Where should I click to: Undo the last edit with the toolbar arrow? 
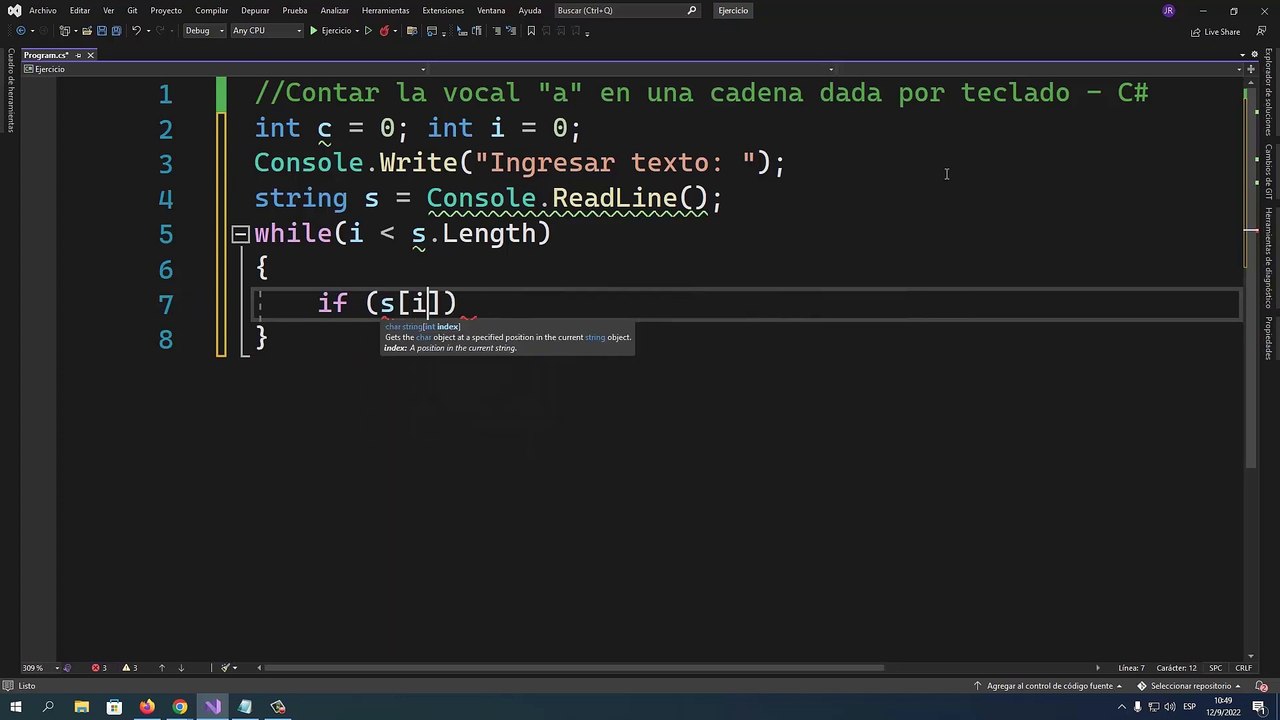[136, 30]
